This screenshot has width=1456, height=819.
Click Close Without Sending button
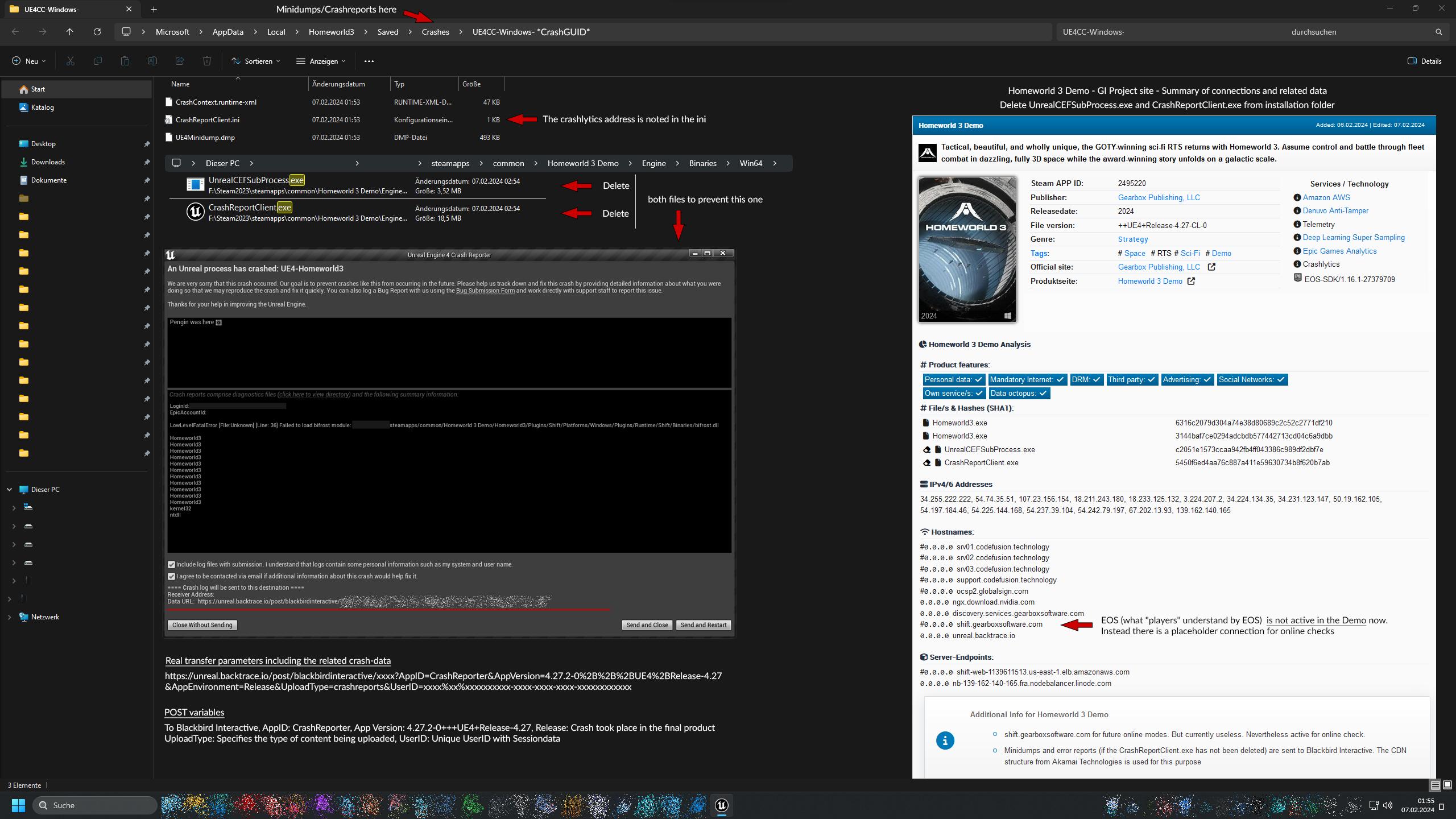202,625
